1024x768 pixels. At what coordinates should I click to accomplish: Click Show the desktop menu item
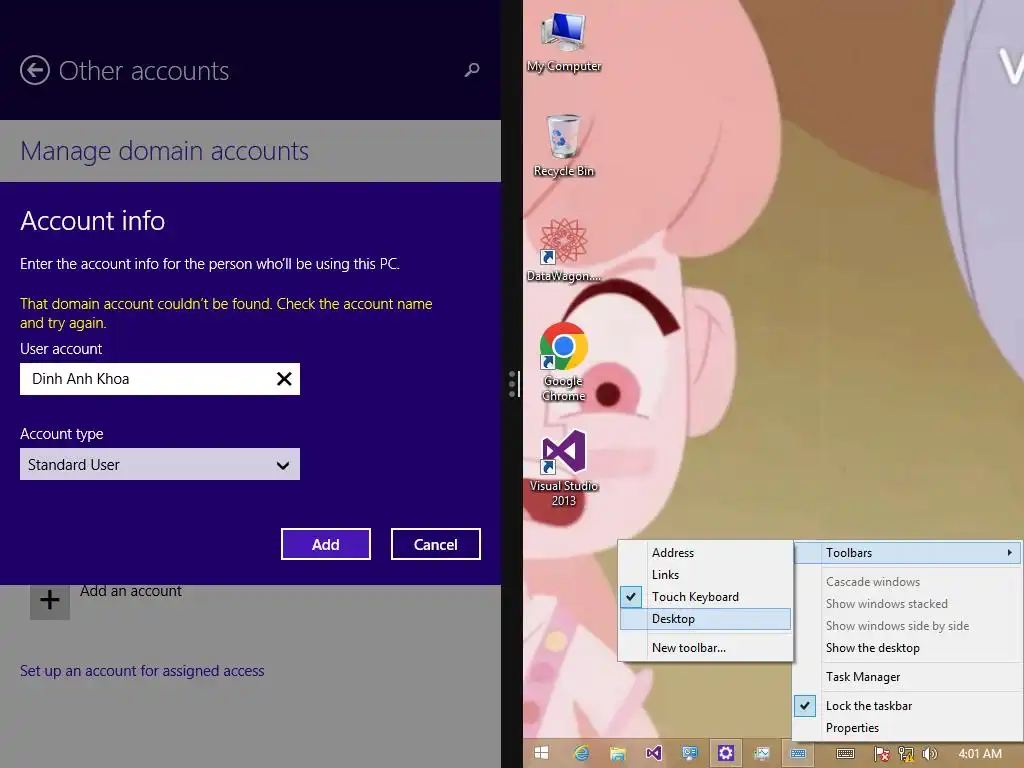[x=908, y=648]
